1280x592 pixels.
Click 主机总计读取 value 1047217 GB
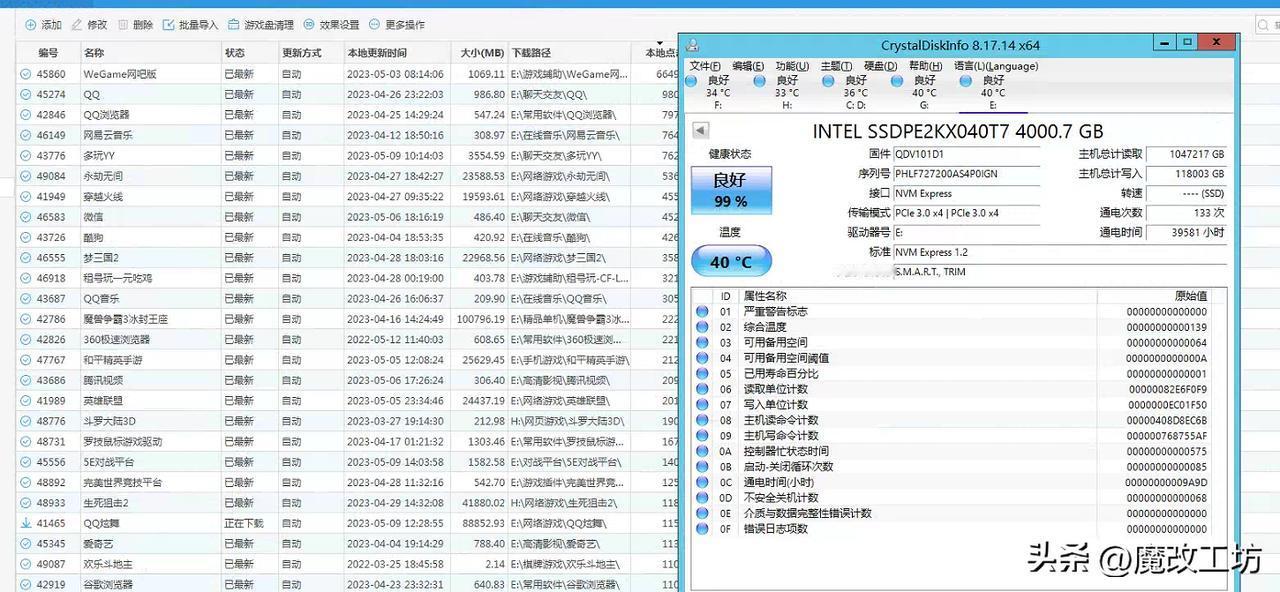pyautogui.click(x=1185, y=154)
